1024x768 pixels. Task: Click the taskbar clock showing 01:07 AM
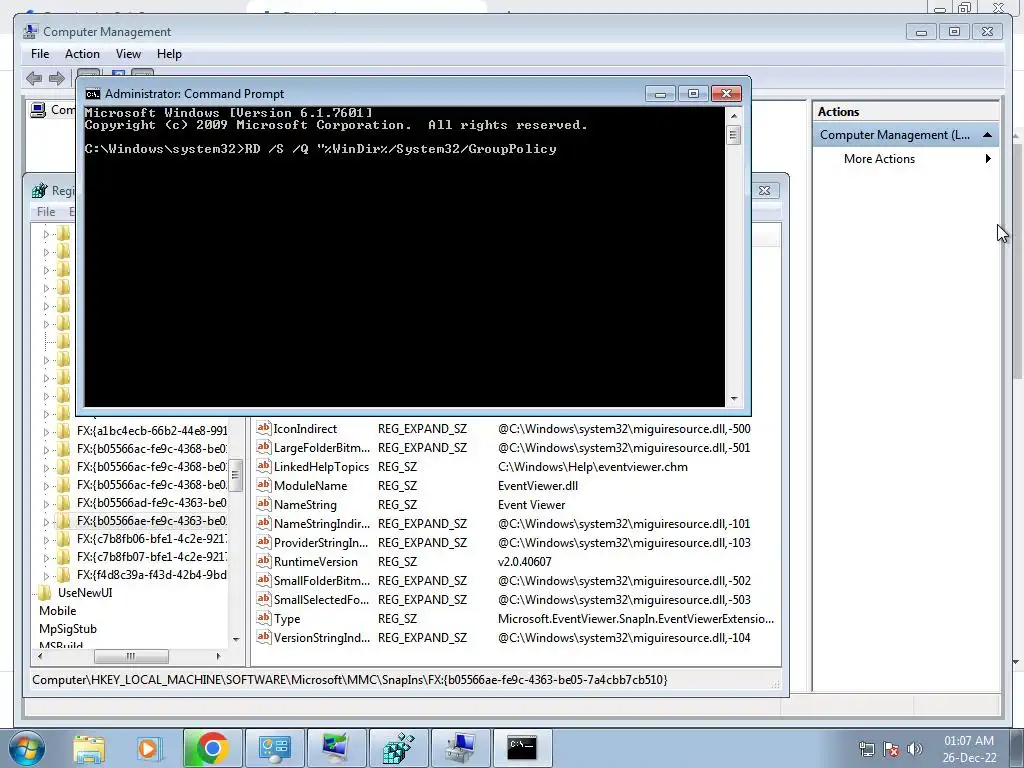point(968,748)
